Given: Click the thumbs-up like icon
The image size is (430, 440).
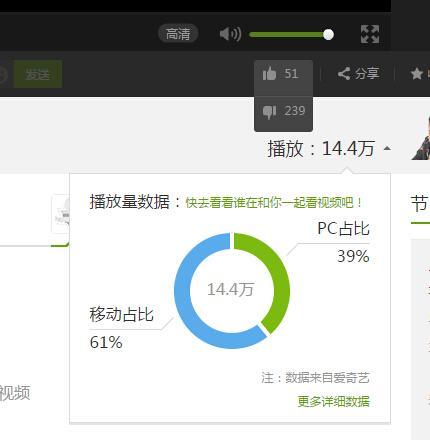Looking at the screenshot, I should [269, 74].
